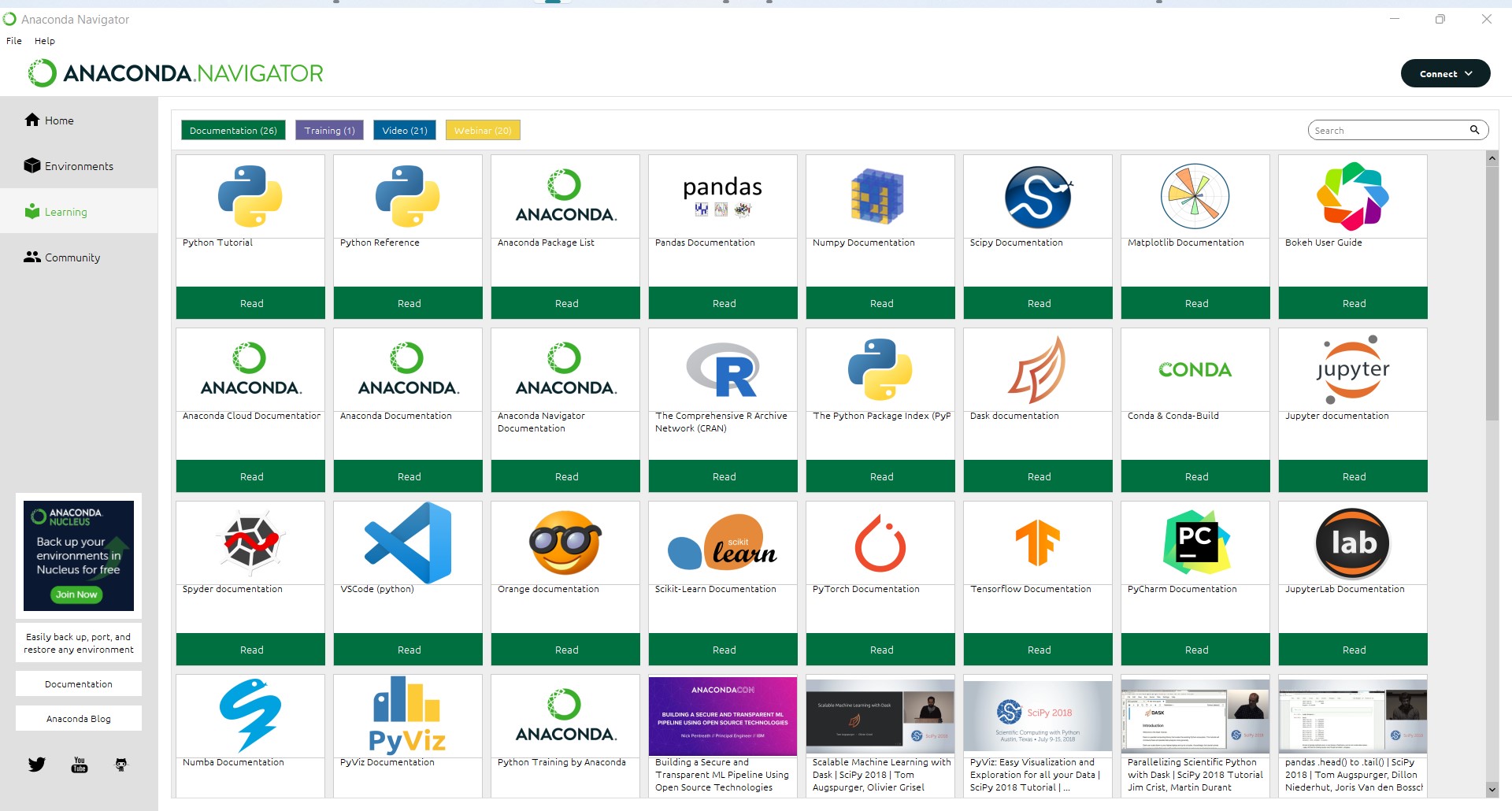This screenshot has width=1512, height=811.
Task: Open the YouTube icon link
Action: click(x=80, y=765)
